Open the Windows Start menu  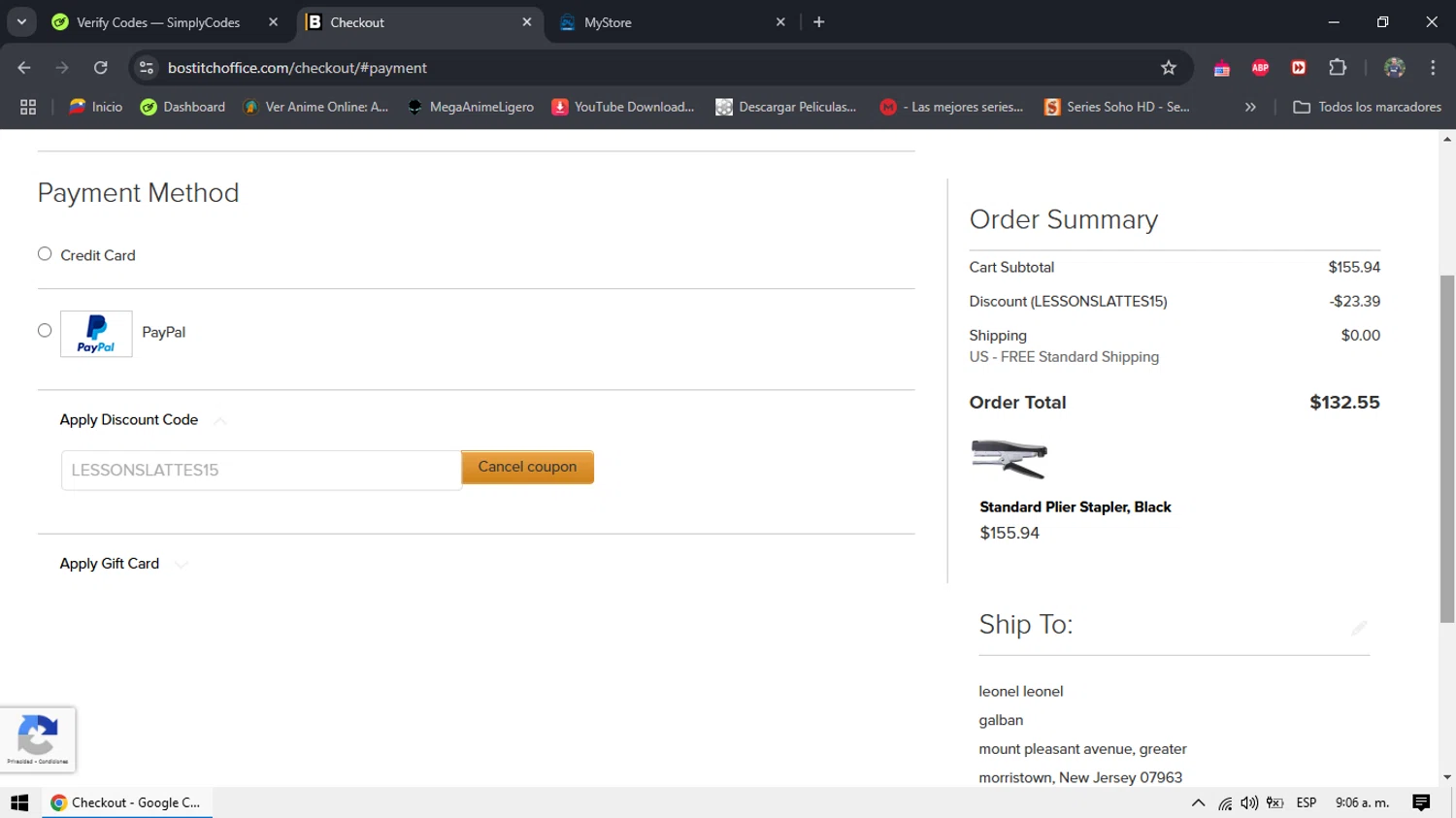(19, 802)
